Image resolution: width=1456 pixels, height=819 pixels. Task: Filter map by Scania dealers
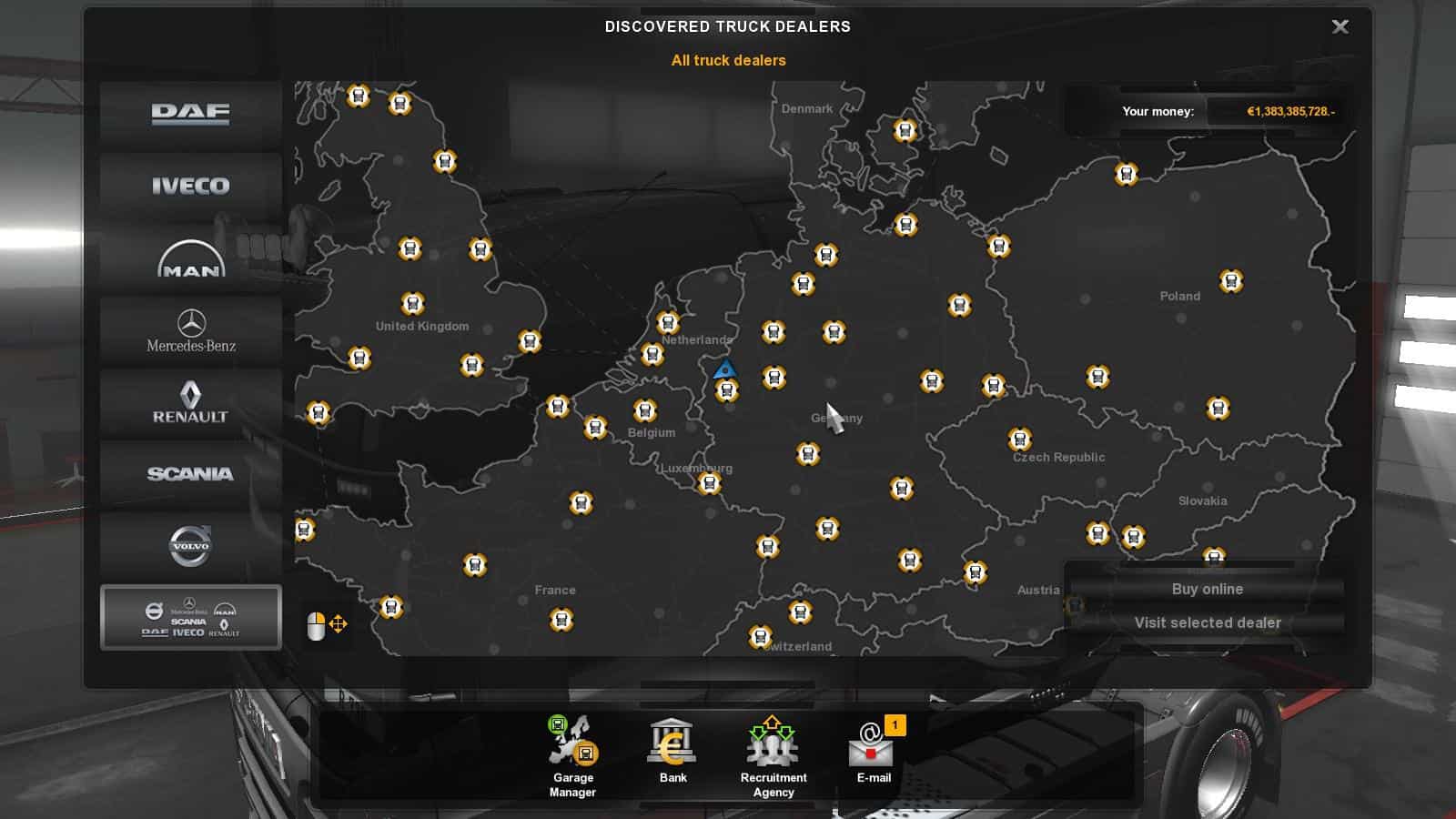[190, 473]
